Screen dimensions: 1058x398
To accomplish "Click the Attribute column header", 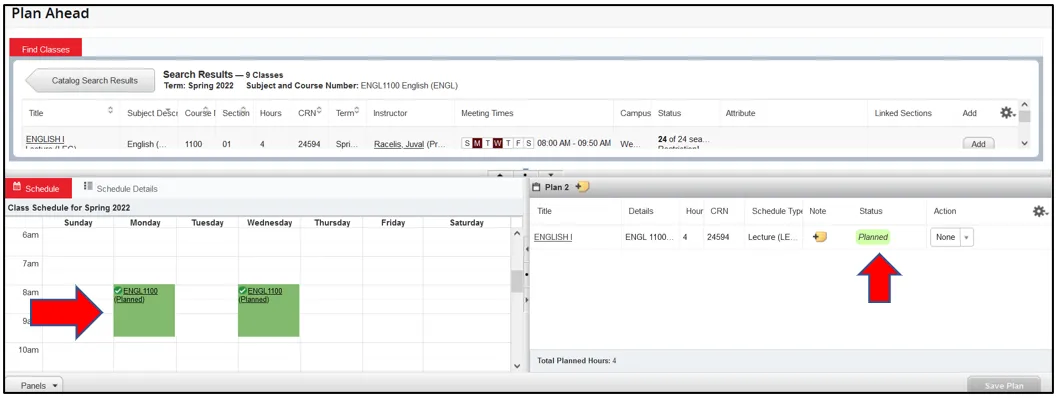I will [740, 113].
